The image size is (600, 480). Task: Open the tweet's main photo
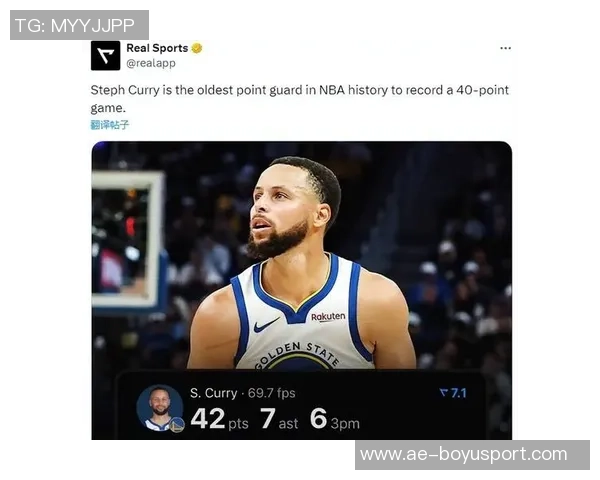click(x=302, y=291)
